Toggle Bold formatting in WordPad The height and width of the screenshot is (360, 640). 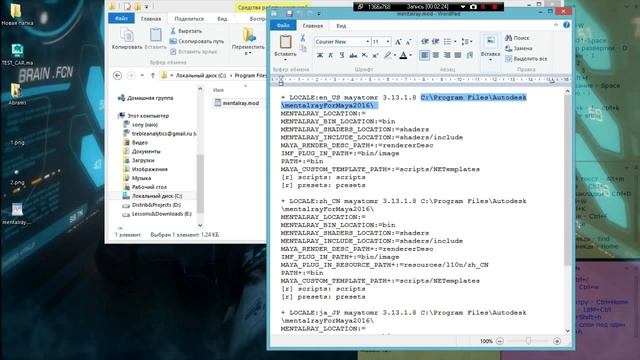[320, 55]
